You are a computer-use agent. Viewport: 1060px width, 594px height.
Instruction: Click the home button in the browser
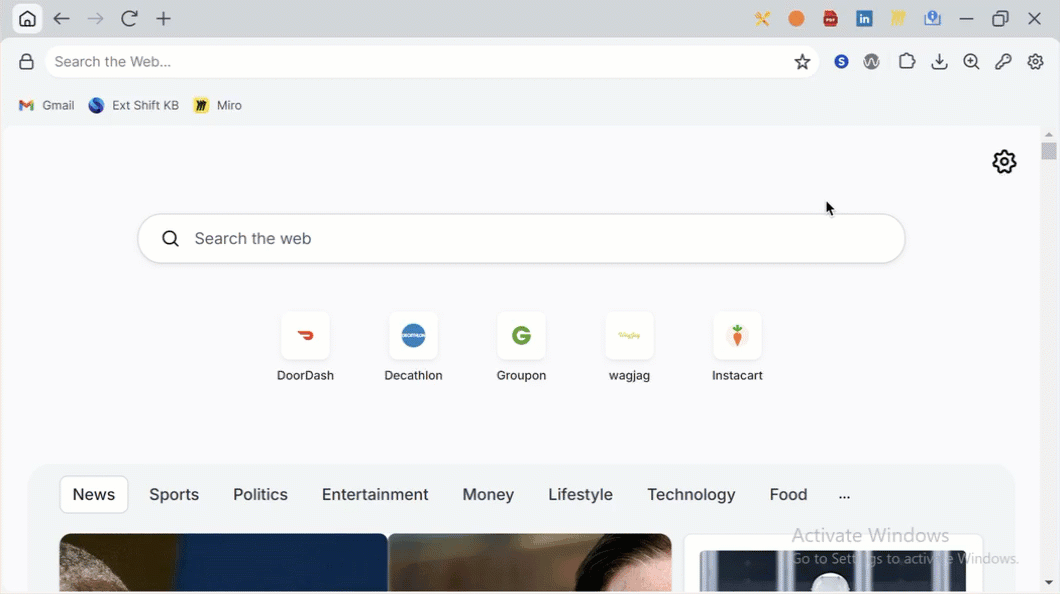[27, 19]
